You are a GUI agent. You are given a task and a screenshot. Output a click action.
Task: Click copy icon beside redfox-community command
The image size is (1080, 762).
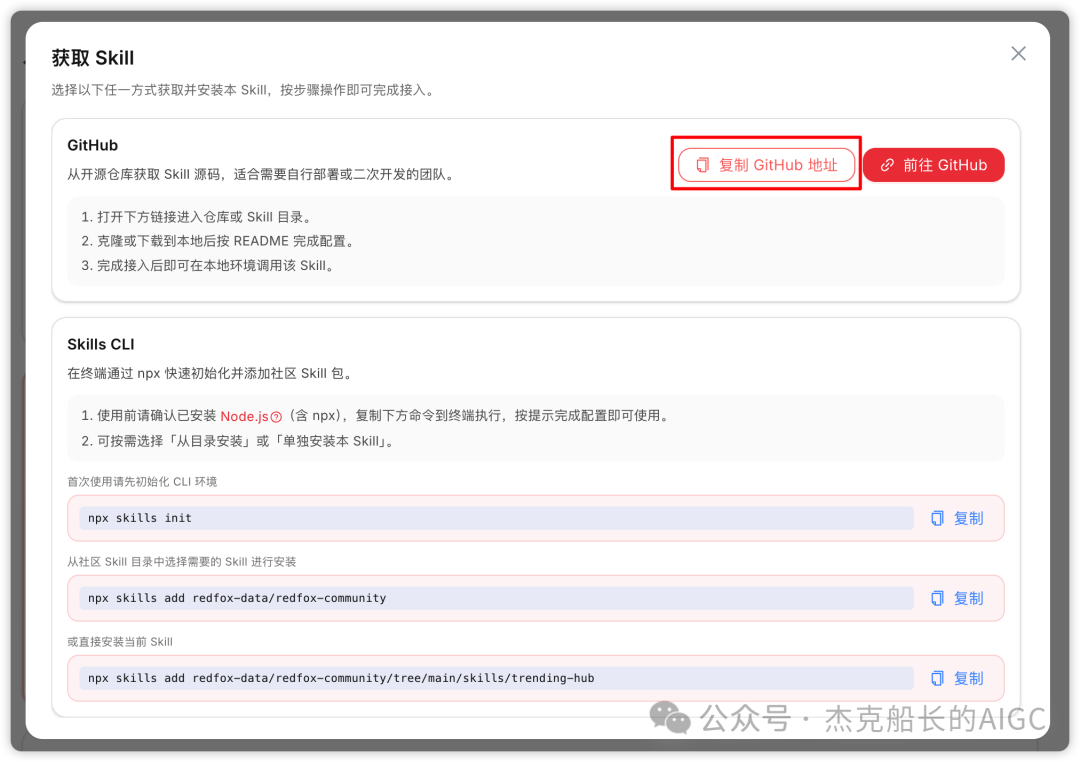937,598
